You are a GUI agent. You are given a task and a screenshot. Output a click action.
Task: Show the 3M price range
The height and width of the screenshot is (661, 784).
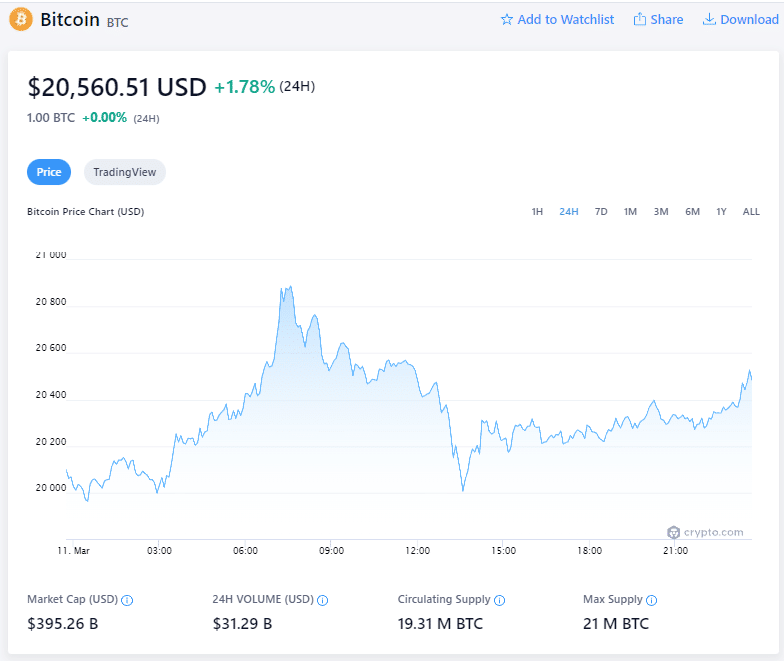(661, 212)
